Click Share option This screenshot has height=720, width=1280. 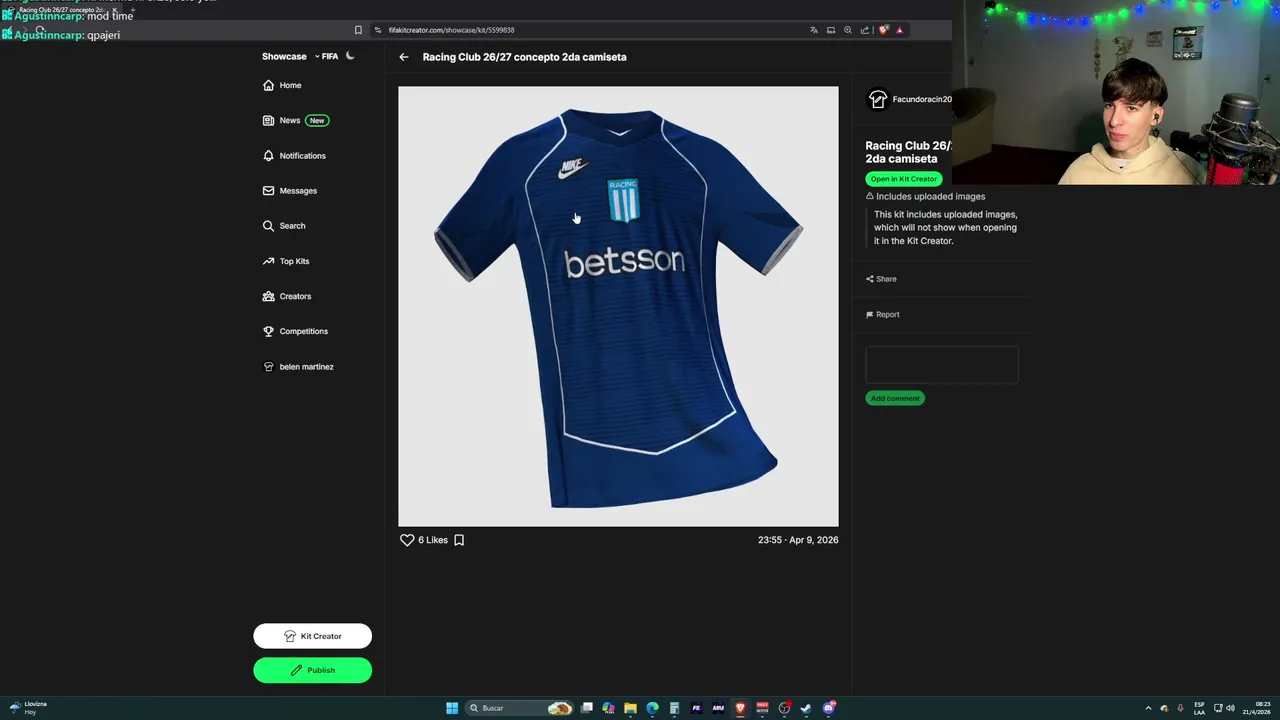(x=881, y=279)
